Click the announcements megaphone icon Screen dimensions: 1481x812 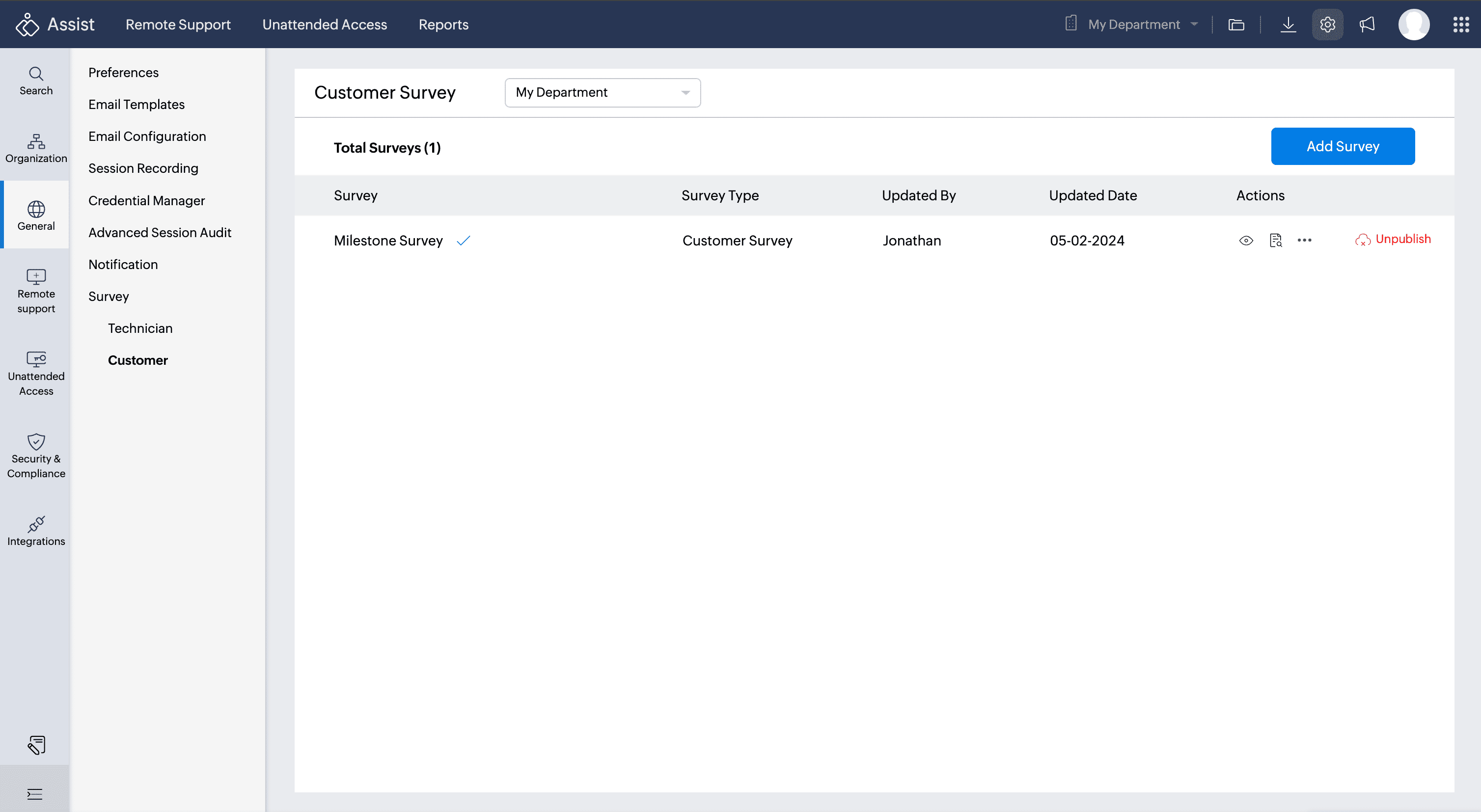click(1367, 24)
